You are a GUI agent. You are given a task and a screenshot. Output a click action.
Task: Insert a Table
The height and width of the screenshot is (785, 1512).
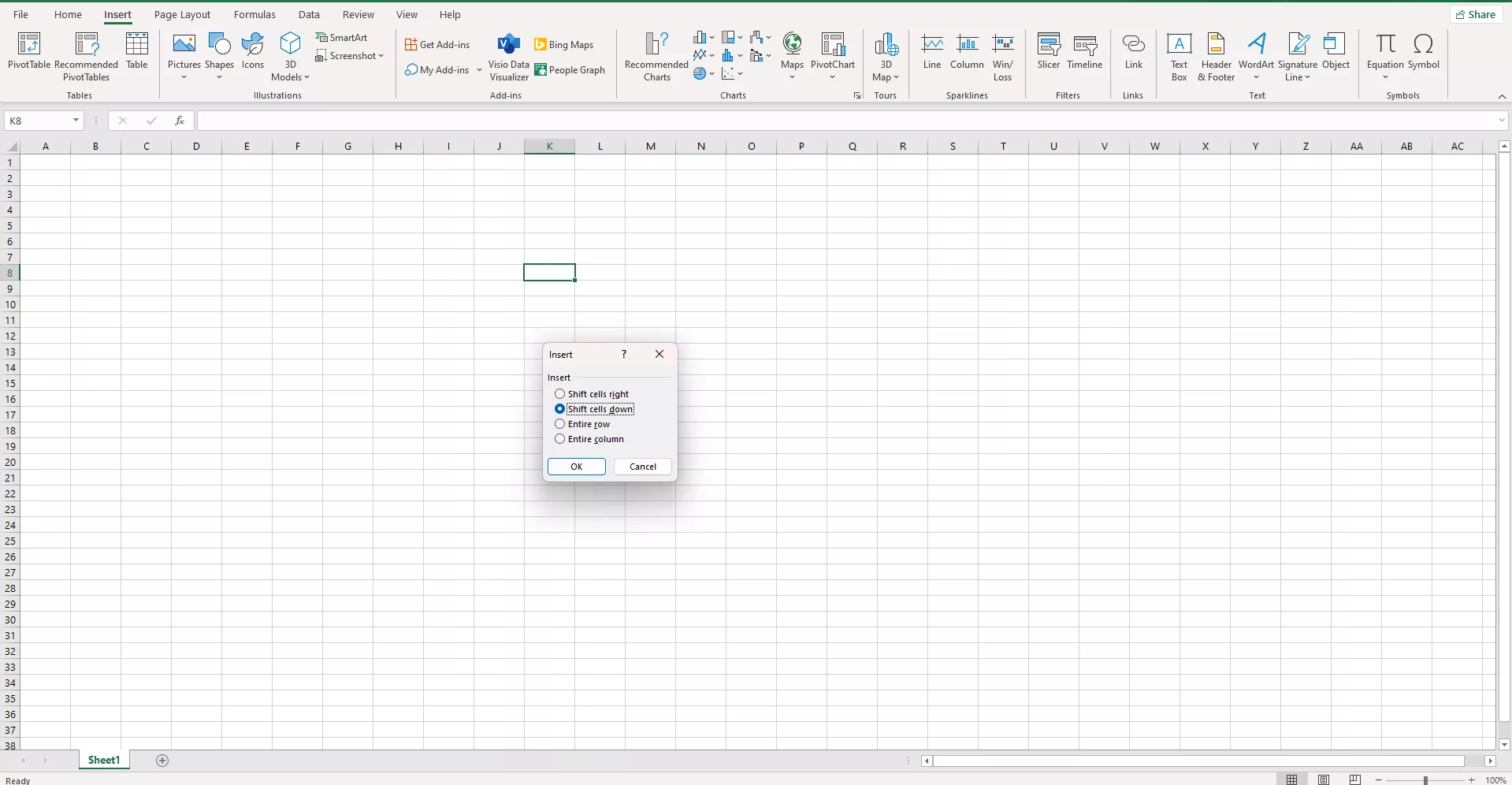(137, 52)
